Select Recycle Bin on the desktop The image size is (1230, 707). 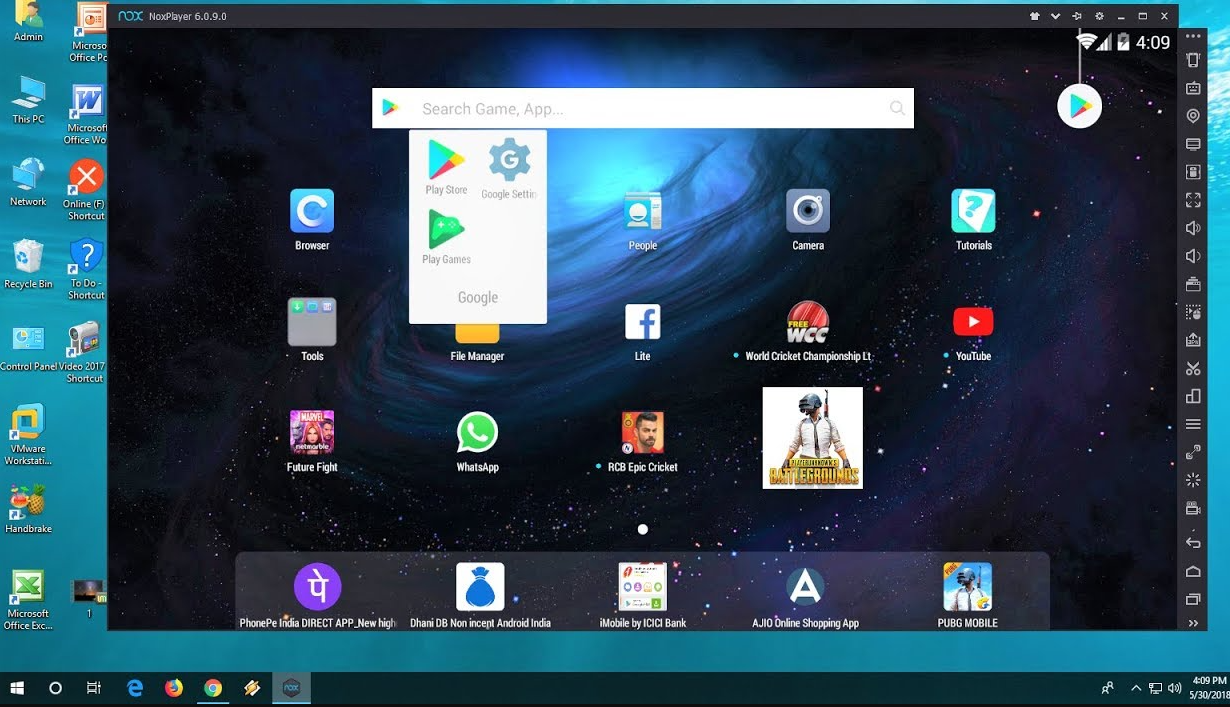click(28, 264)
